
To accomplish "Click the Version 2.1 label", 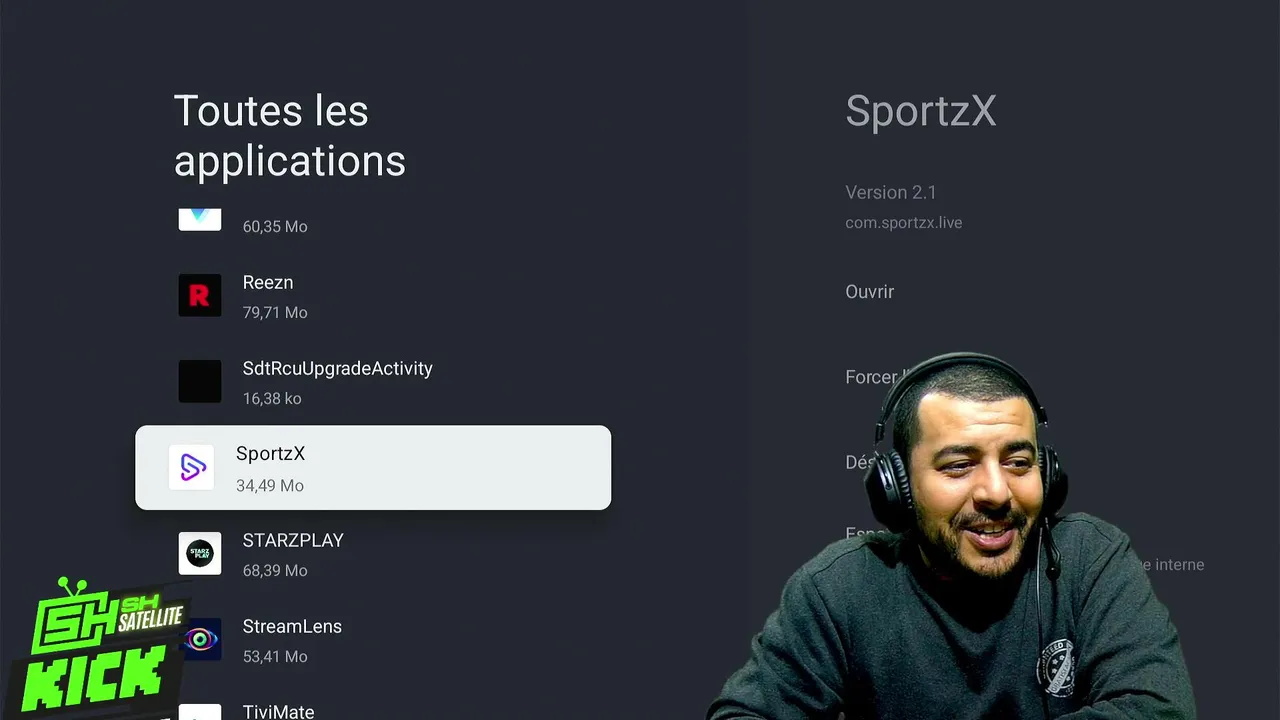I will (891, 192).
